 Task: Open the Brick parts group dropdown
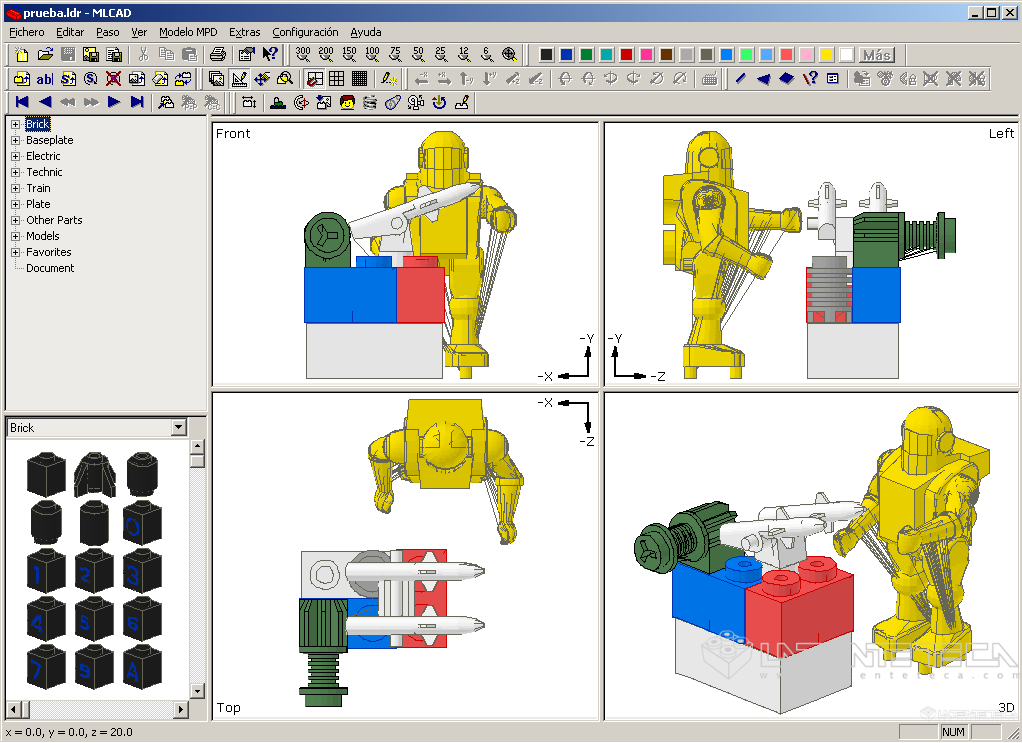point(179,428)
